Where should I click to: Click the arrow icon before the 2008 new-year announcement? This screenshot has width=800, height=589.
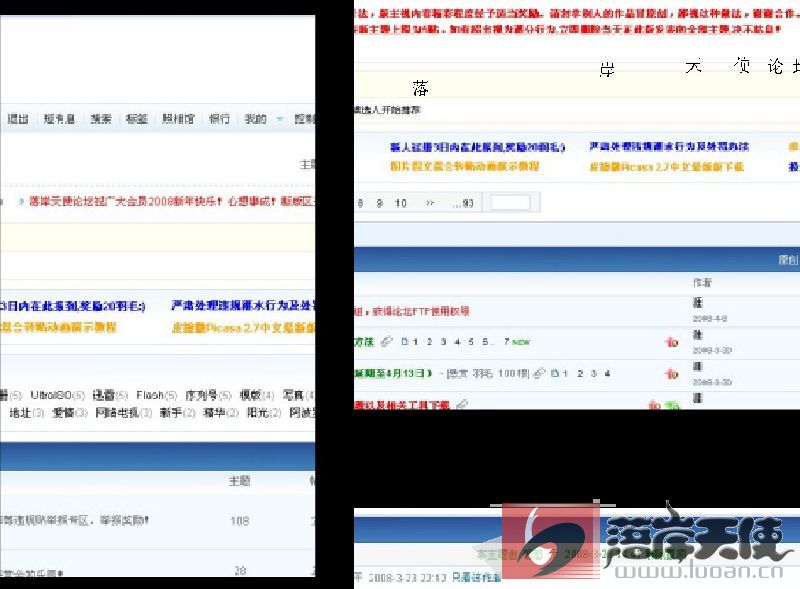(21, 202)
